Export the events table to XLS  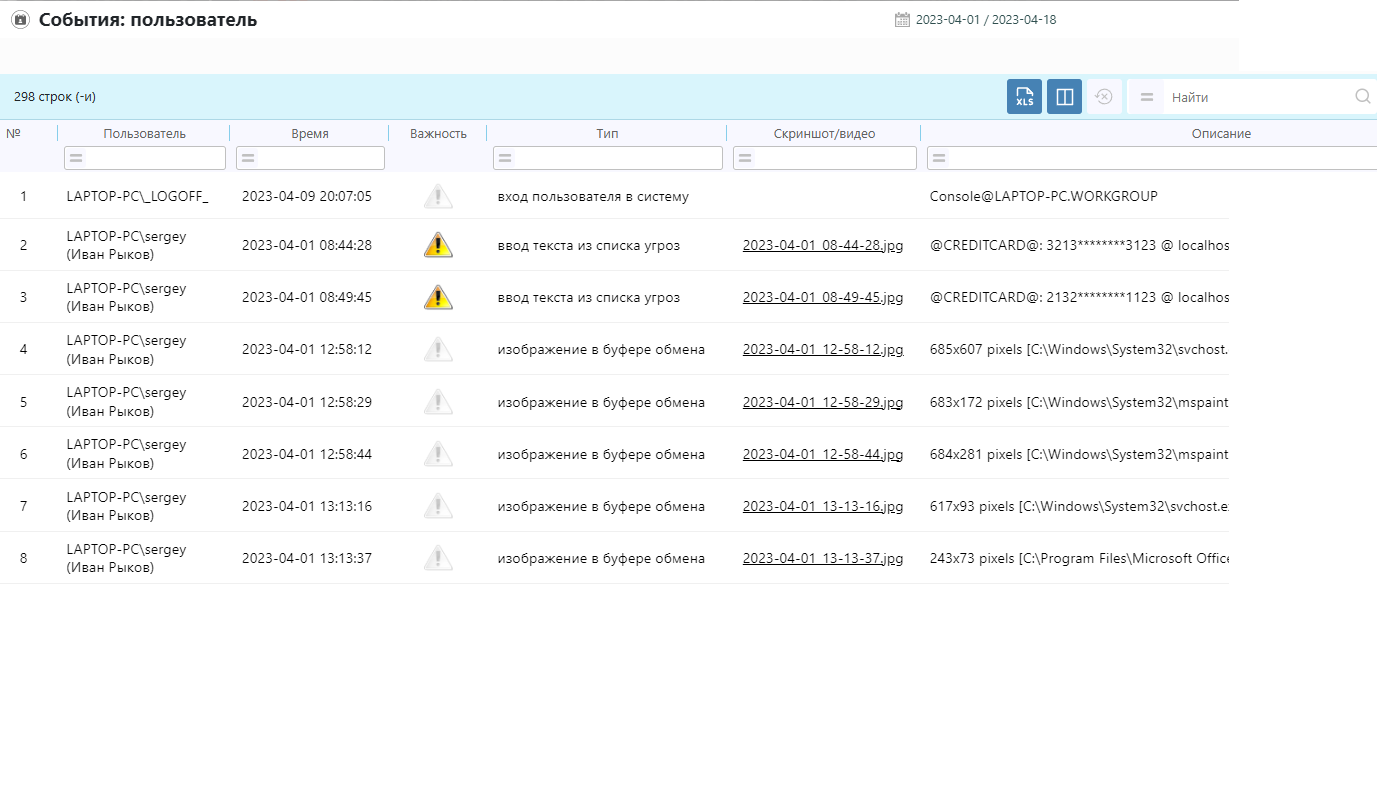(1024, 97)
